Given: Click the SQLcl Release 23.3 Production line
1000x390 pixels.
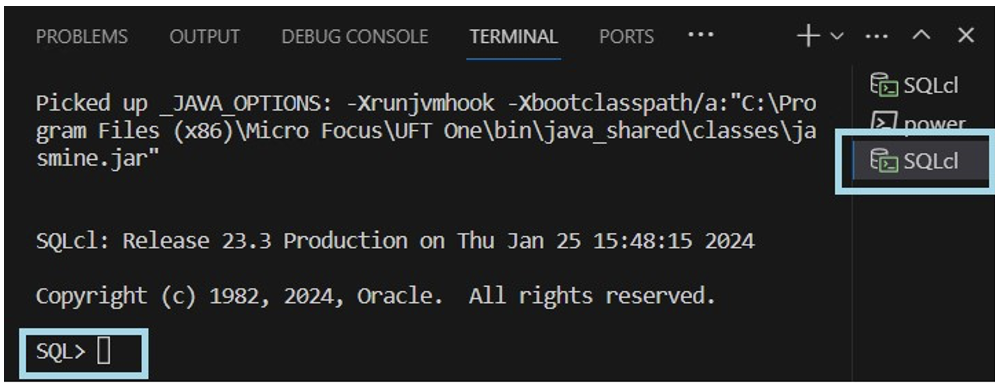Looking at the screenshot, I should pyautogui.click(x=395, y=241).
